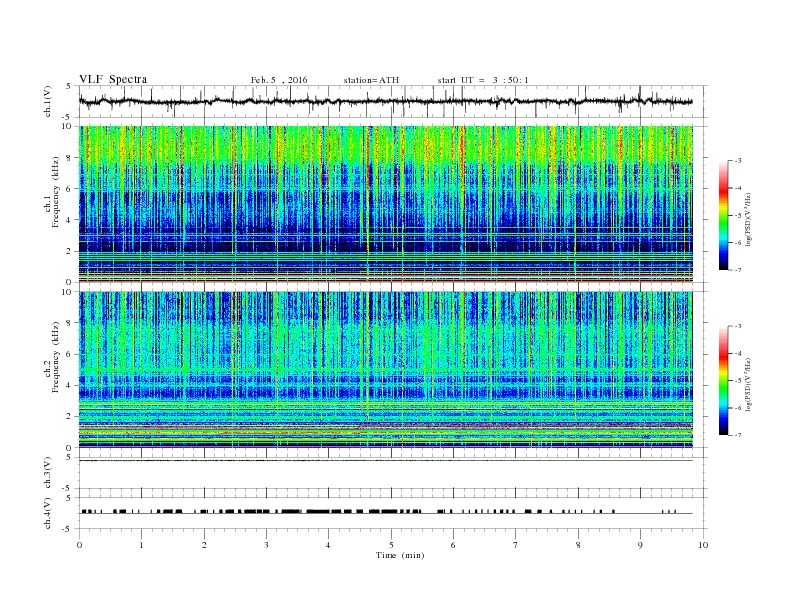The height and width of the screenshot is (612, 792).
Task: Click the "ch.1 Frequency (kHz)" axis label
Action: 52,204
